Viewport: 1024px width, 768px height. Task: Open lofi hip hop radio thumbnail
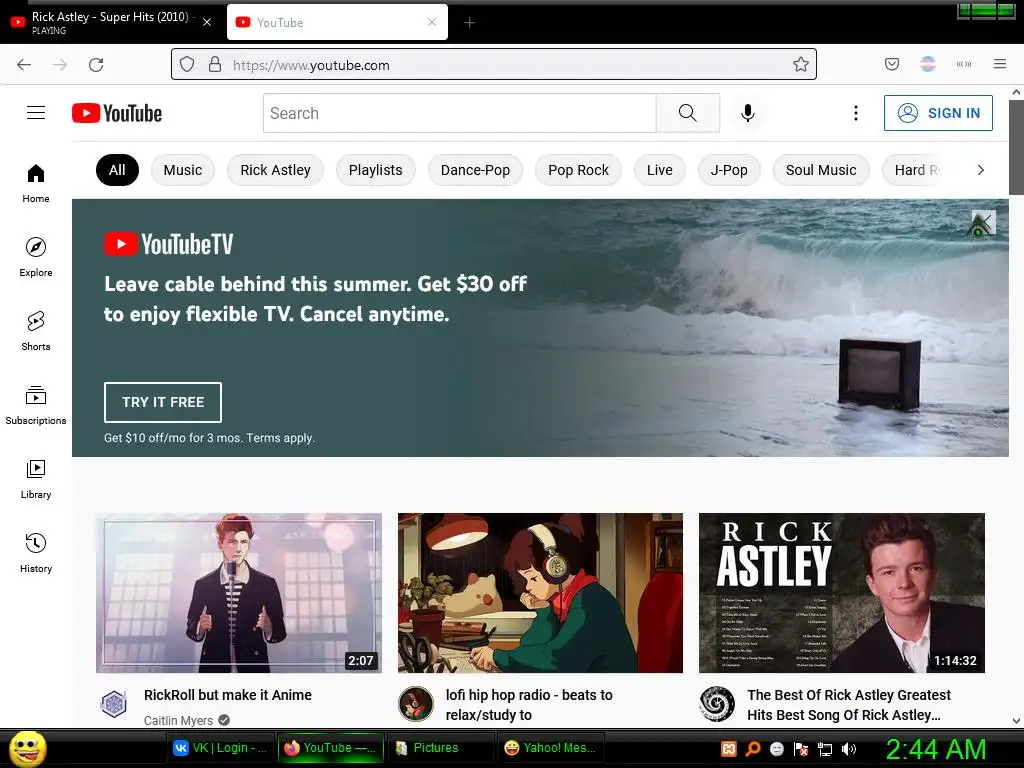point(540,593)
